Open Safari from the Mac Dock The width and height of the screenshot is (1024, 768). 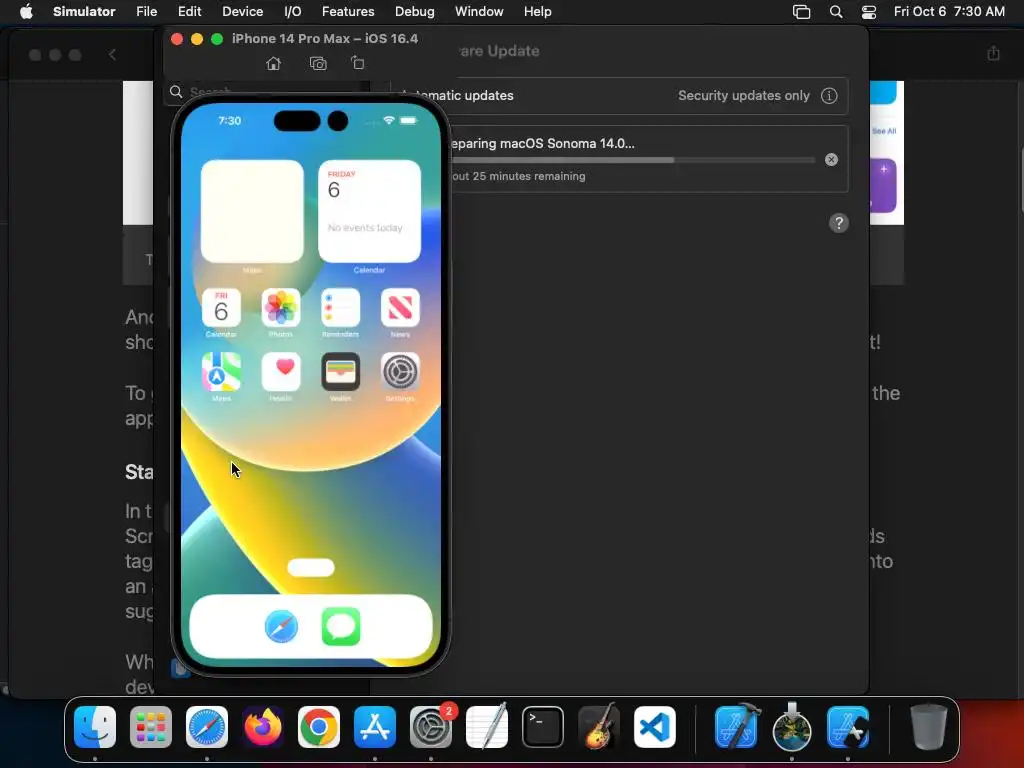(207, 727)
